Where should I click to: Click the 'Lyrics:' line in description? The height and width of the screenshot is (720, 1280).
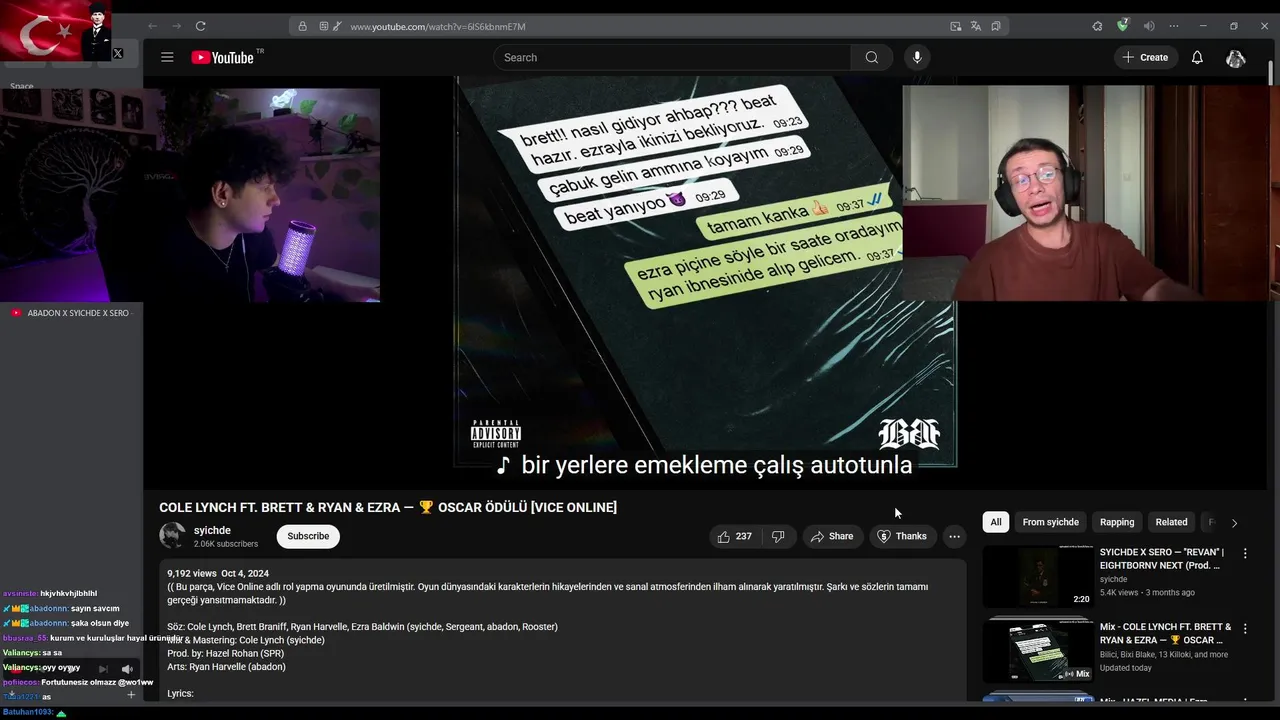180,694
